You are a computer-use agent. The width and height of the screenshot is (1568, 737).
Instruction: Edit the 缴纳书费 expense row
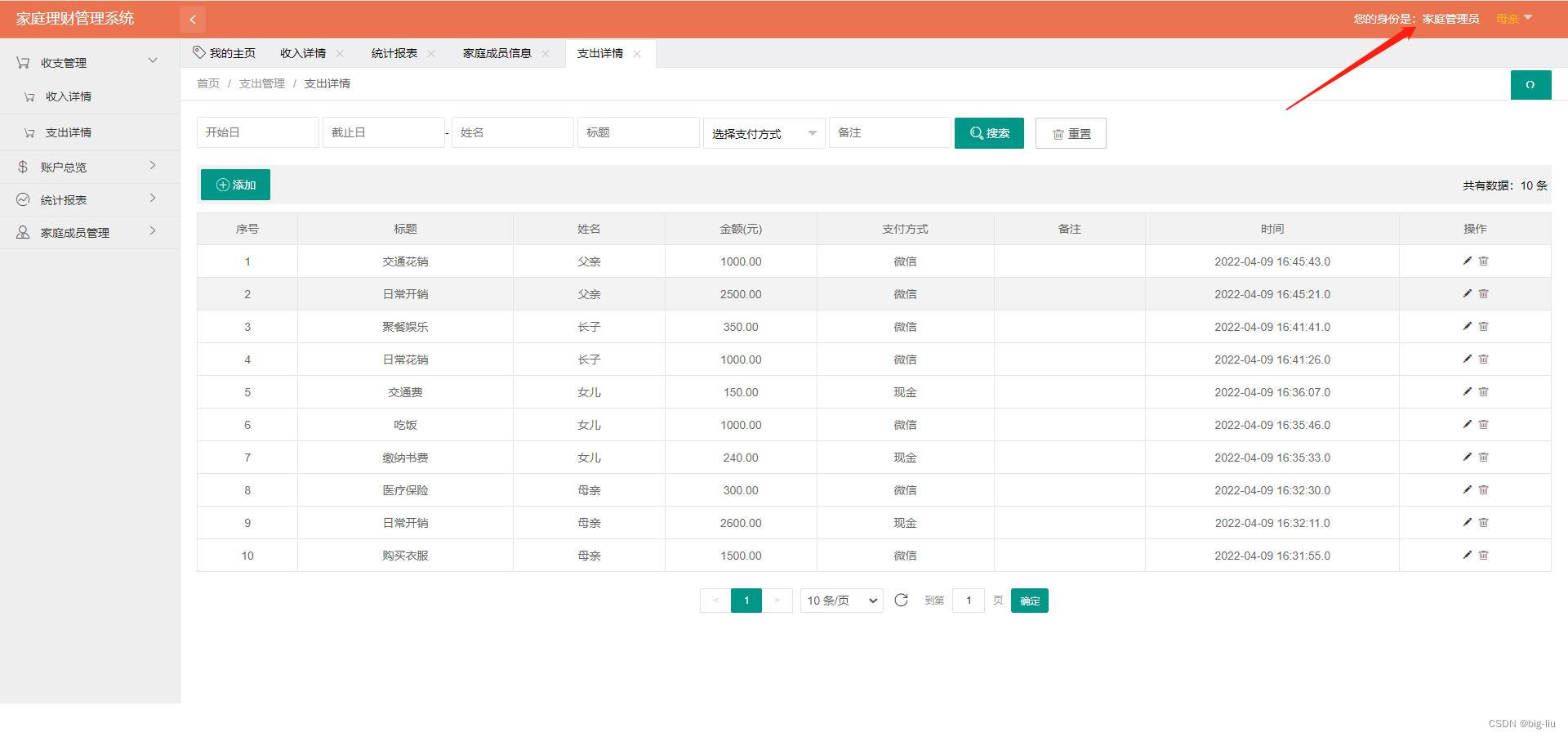(x=1467, y=457)
